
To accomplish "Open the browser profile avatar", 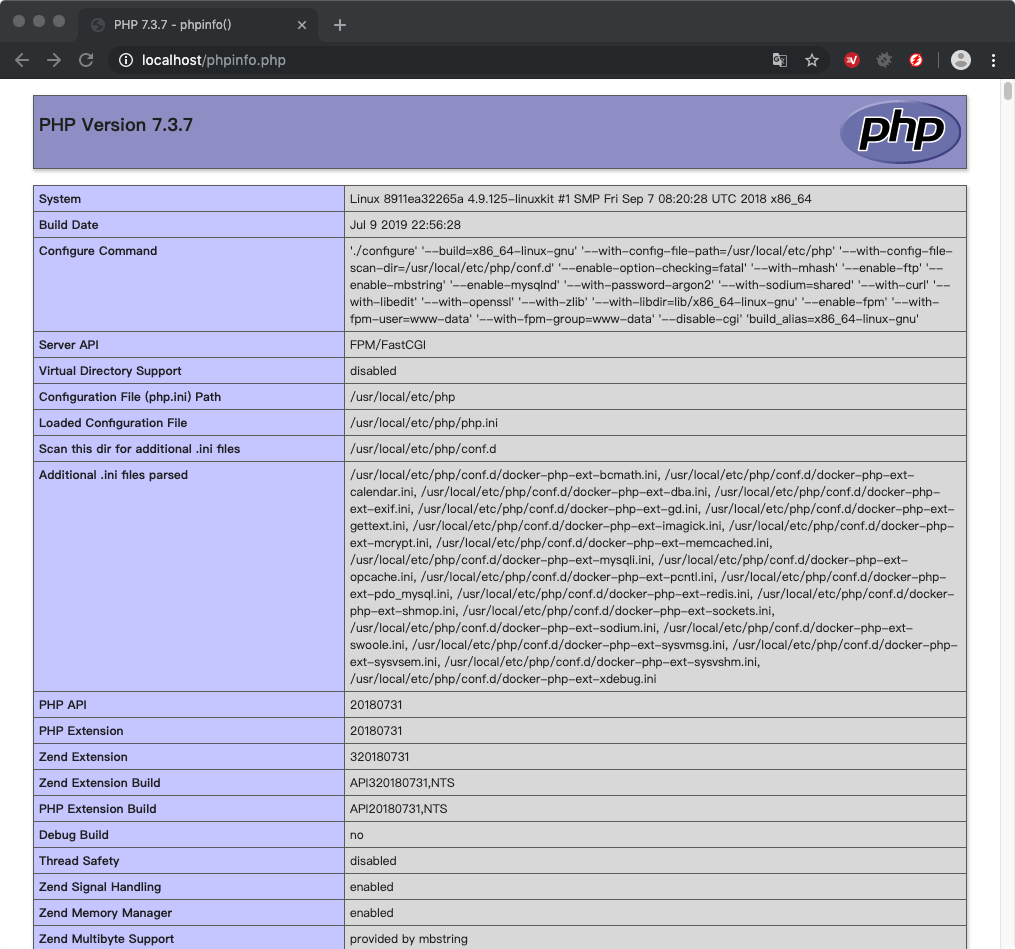I will [960, 60].
